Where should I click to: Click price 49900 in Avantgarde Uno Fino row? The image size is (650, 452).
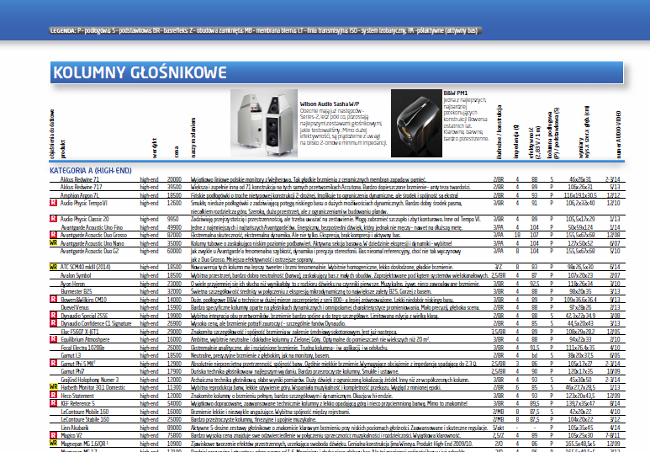(175, 227)
